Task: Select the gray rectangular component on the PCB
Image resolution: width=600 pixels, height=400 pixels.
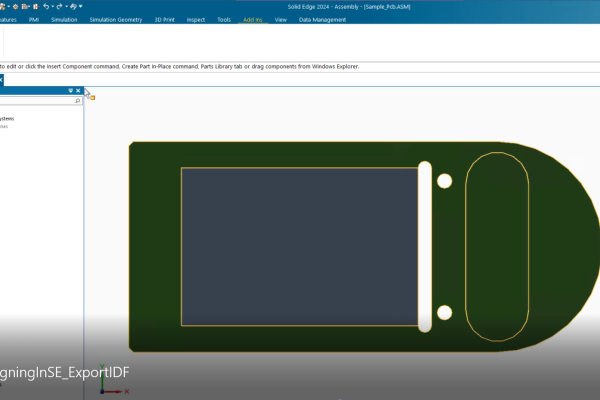Action: coord(299,246)
